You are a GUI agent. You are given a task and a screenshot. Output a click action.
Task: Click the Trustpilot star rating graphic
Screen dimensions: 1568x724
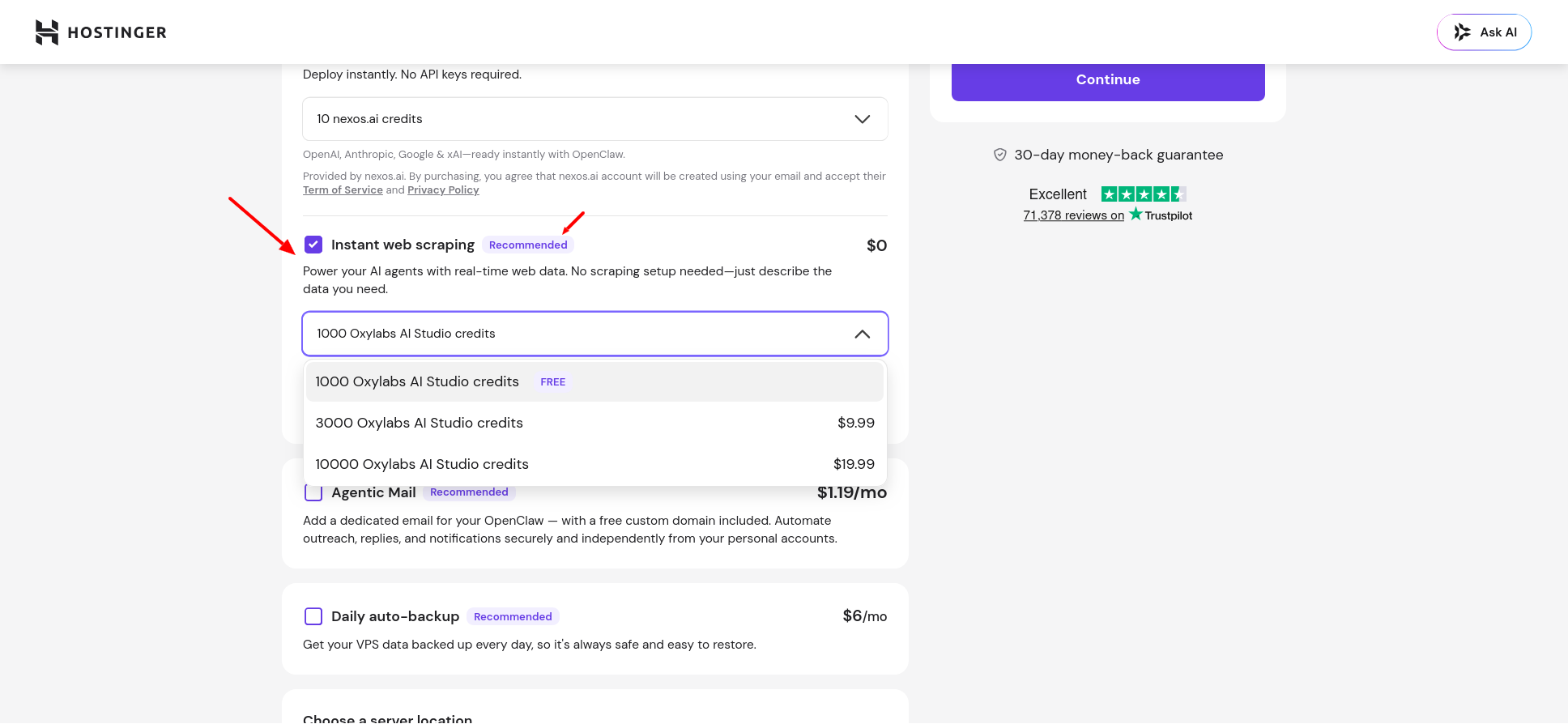click(x=1144, y=194)
